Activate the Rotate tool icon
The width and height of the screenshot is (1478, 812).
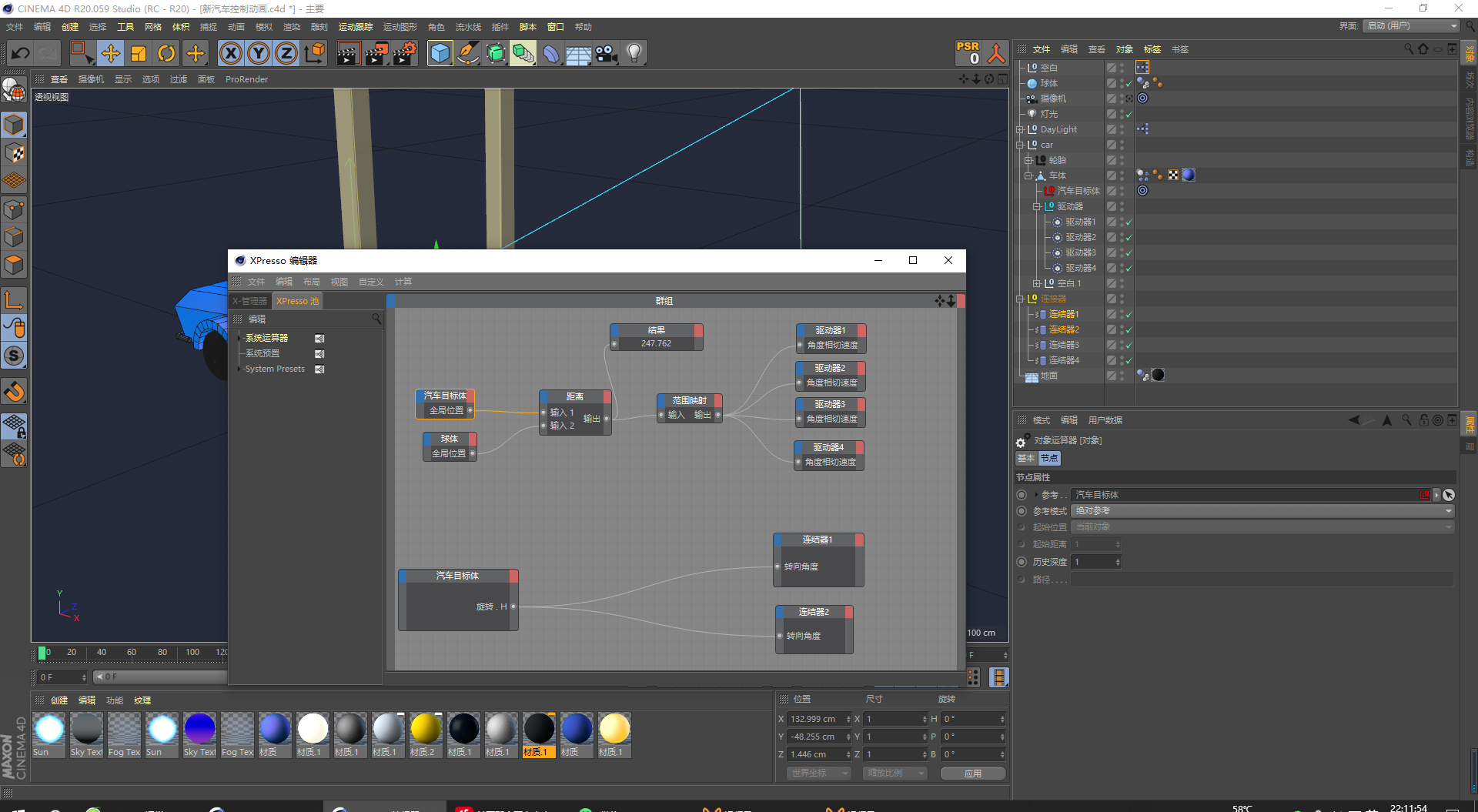pos(166,53)
